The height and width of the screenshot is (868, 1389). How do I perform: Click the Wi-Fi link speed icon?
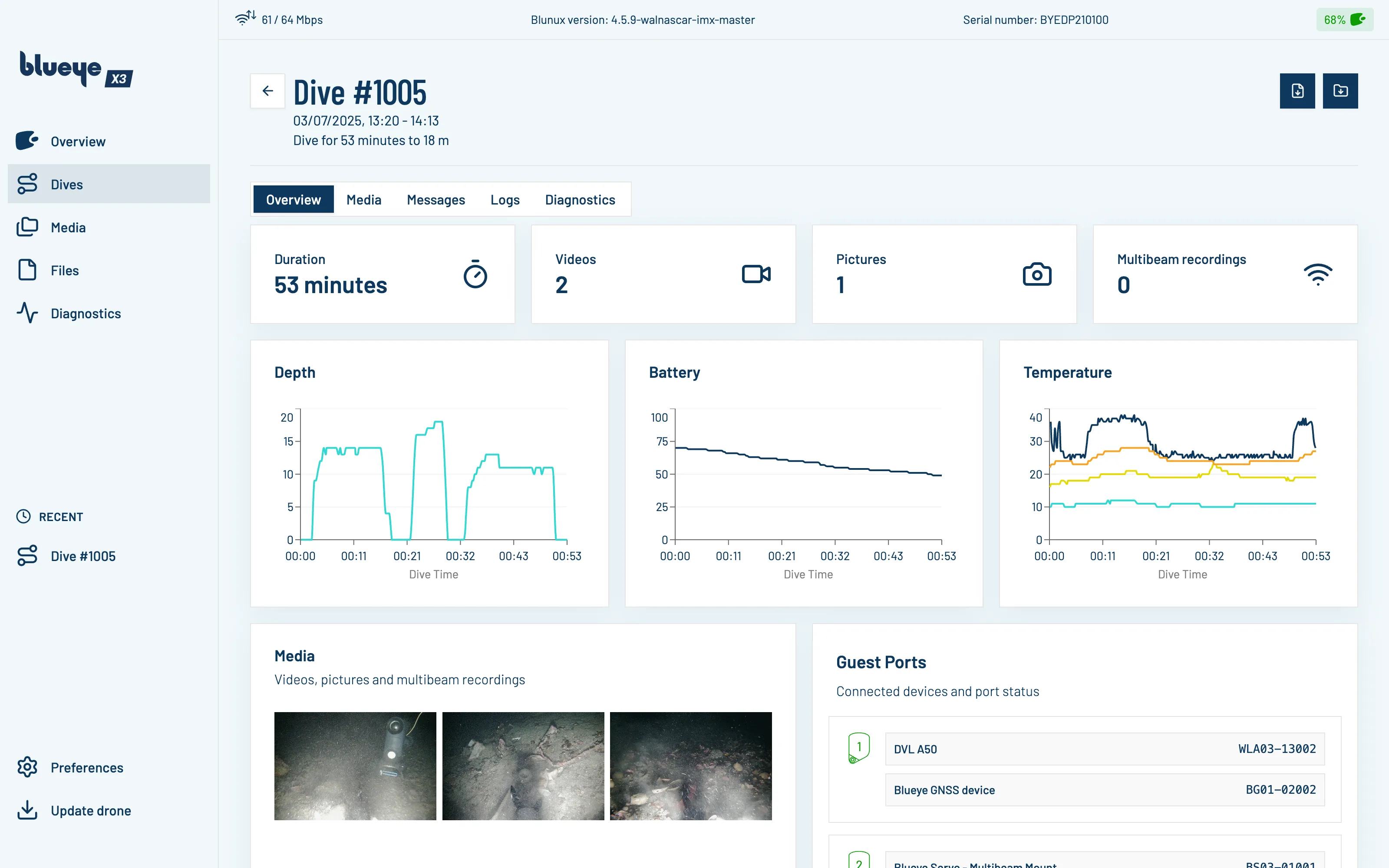click(246, 18)
